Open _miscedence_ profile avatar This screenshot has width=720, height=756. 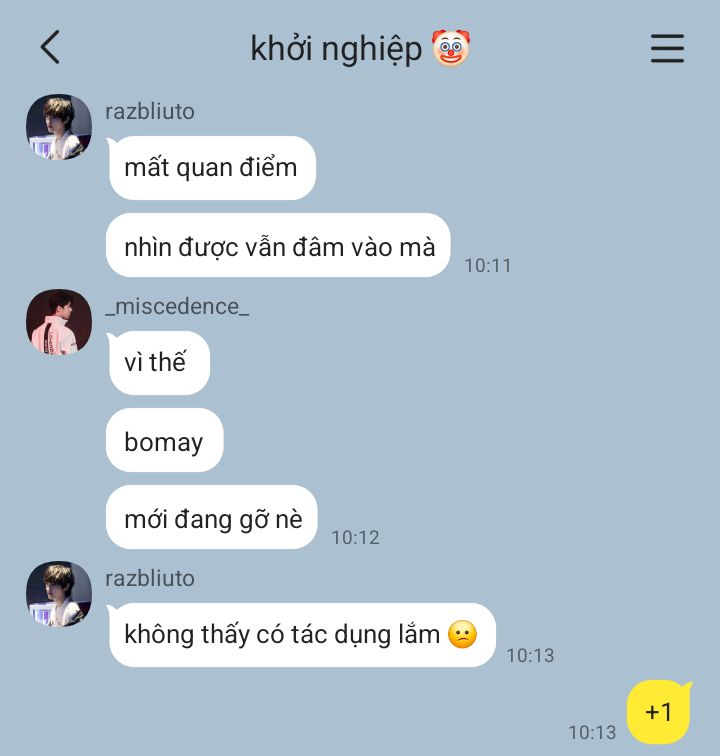click(x=59, y=322)
